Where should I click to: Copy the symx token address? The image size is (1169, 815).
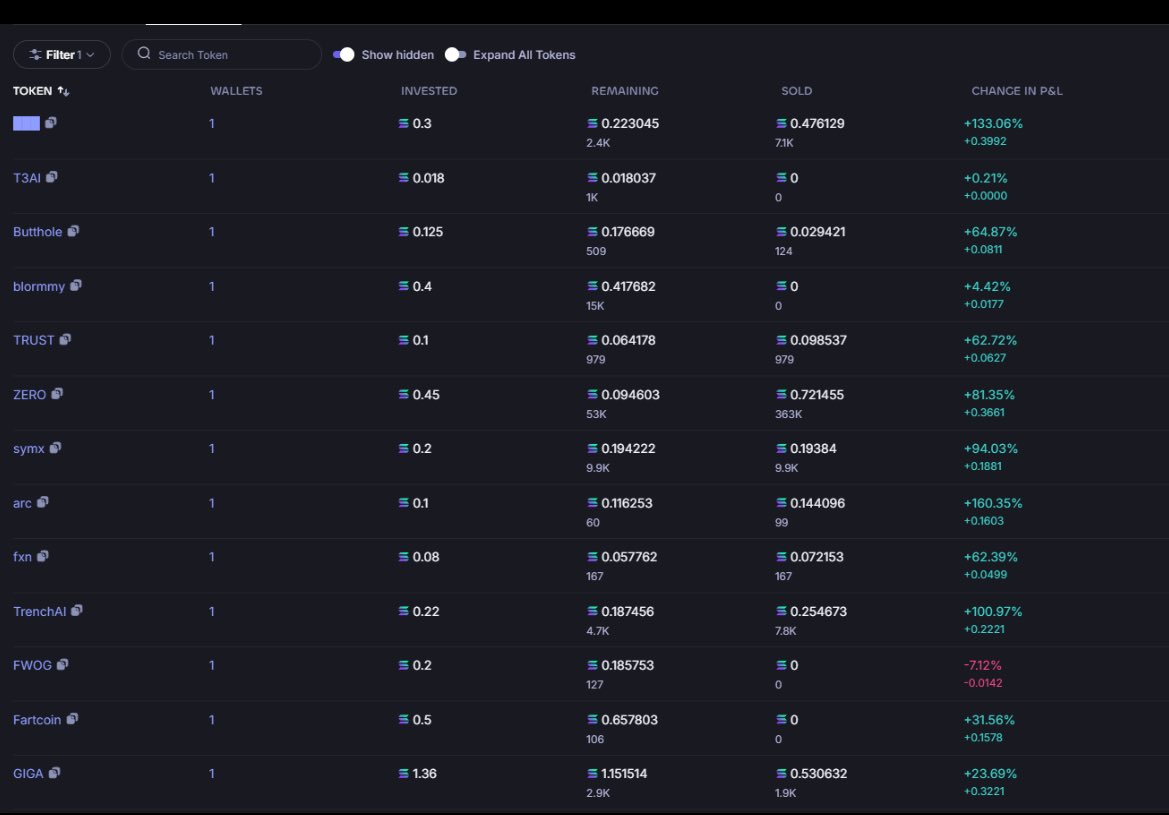55,447
